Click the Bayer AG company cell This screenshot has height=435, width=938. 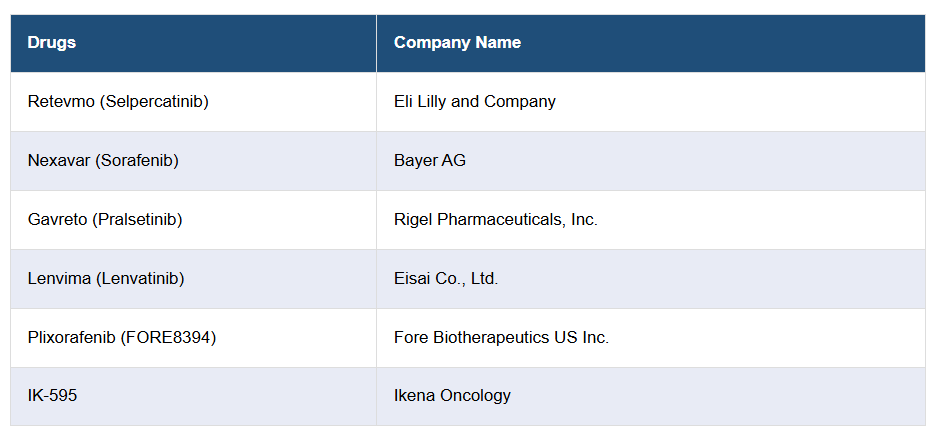(429, 161)
